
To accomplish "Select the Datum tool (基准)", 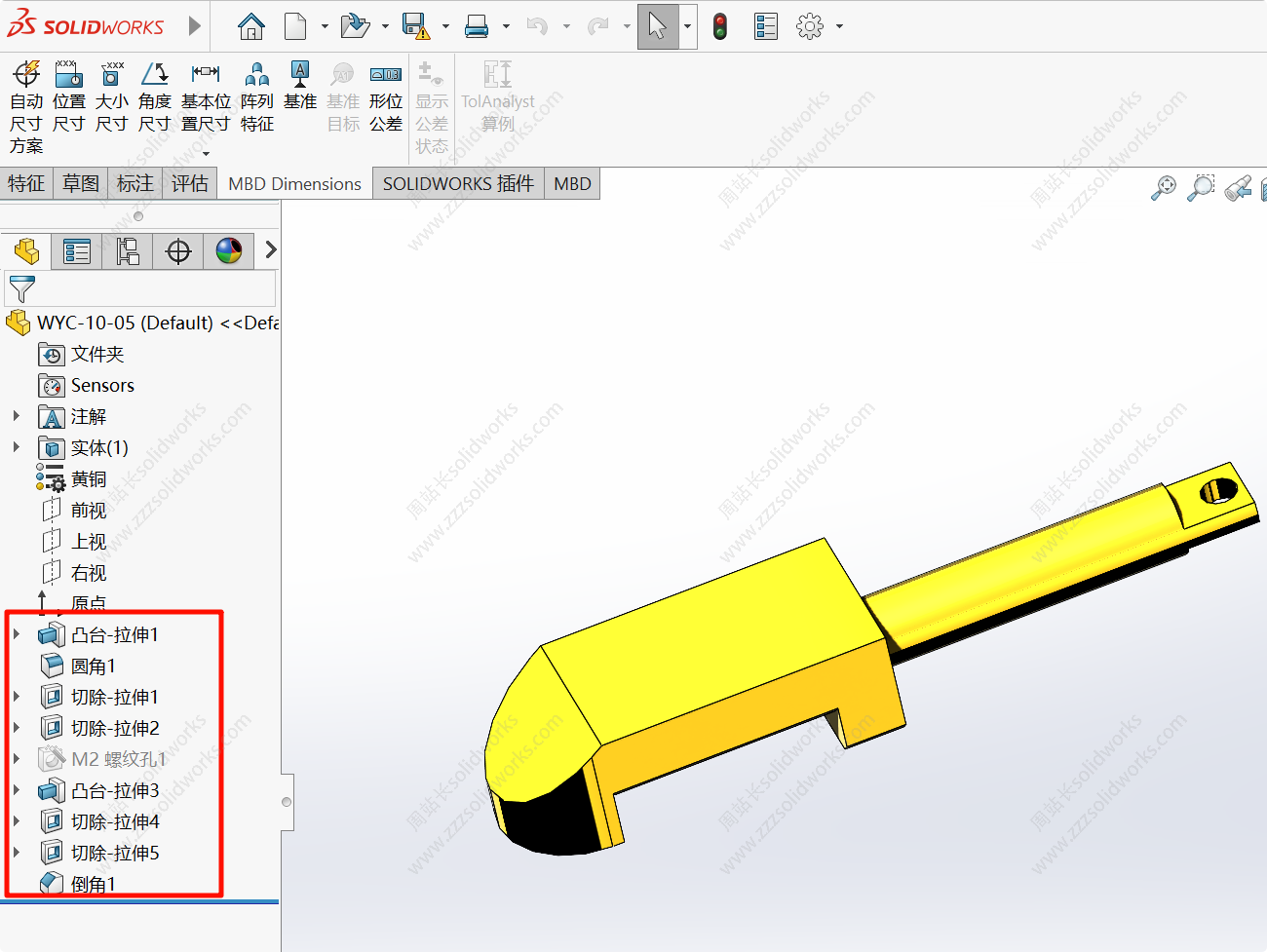I will [x=300, y=85].
